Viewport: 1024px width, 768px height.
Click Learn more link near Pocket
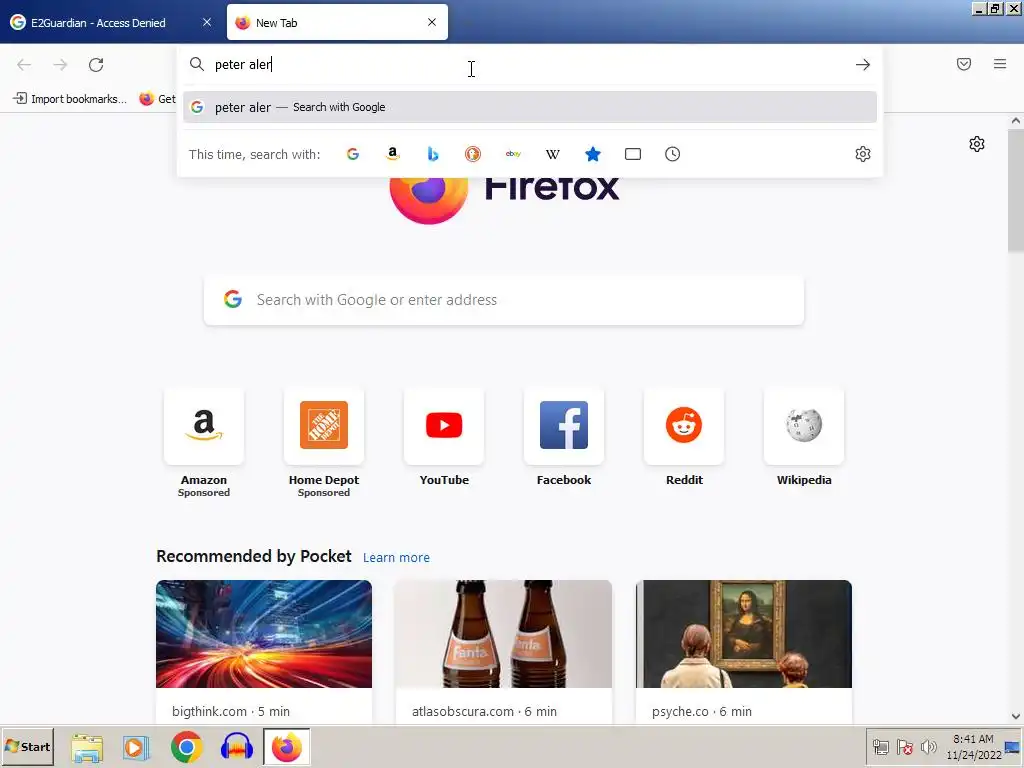[396, 558]
